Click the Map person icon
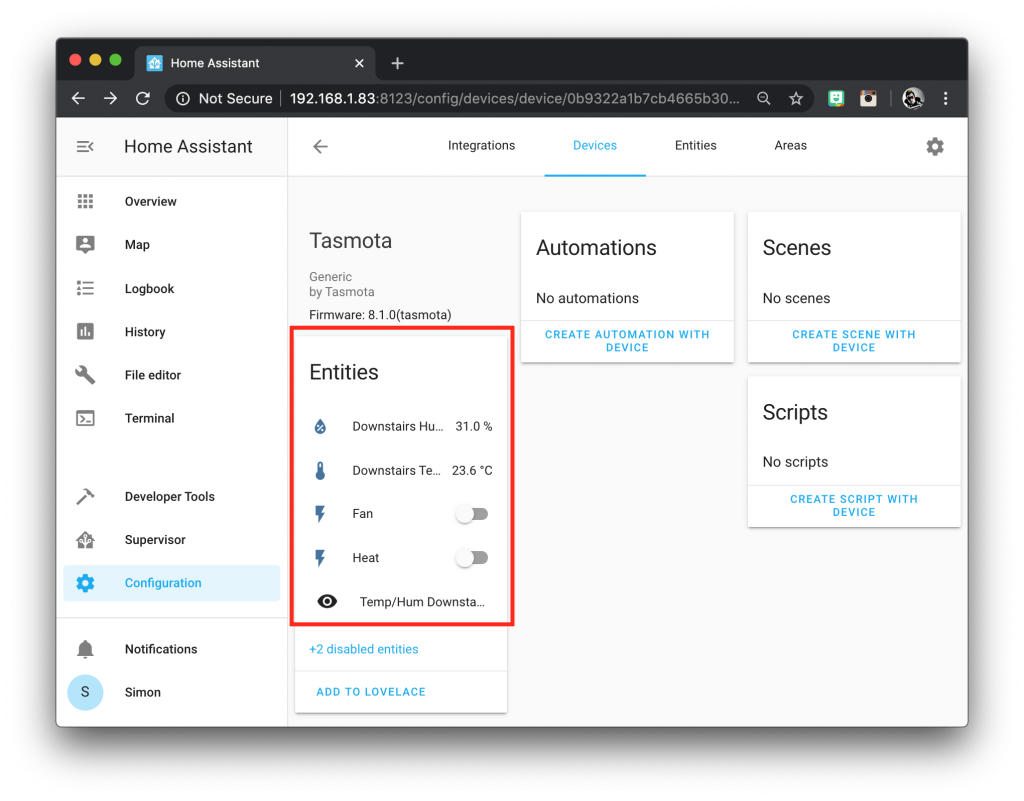This screenshot has width=1024, height=801. [85, 244]
